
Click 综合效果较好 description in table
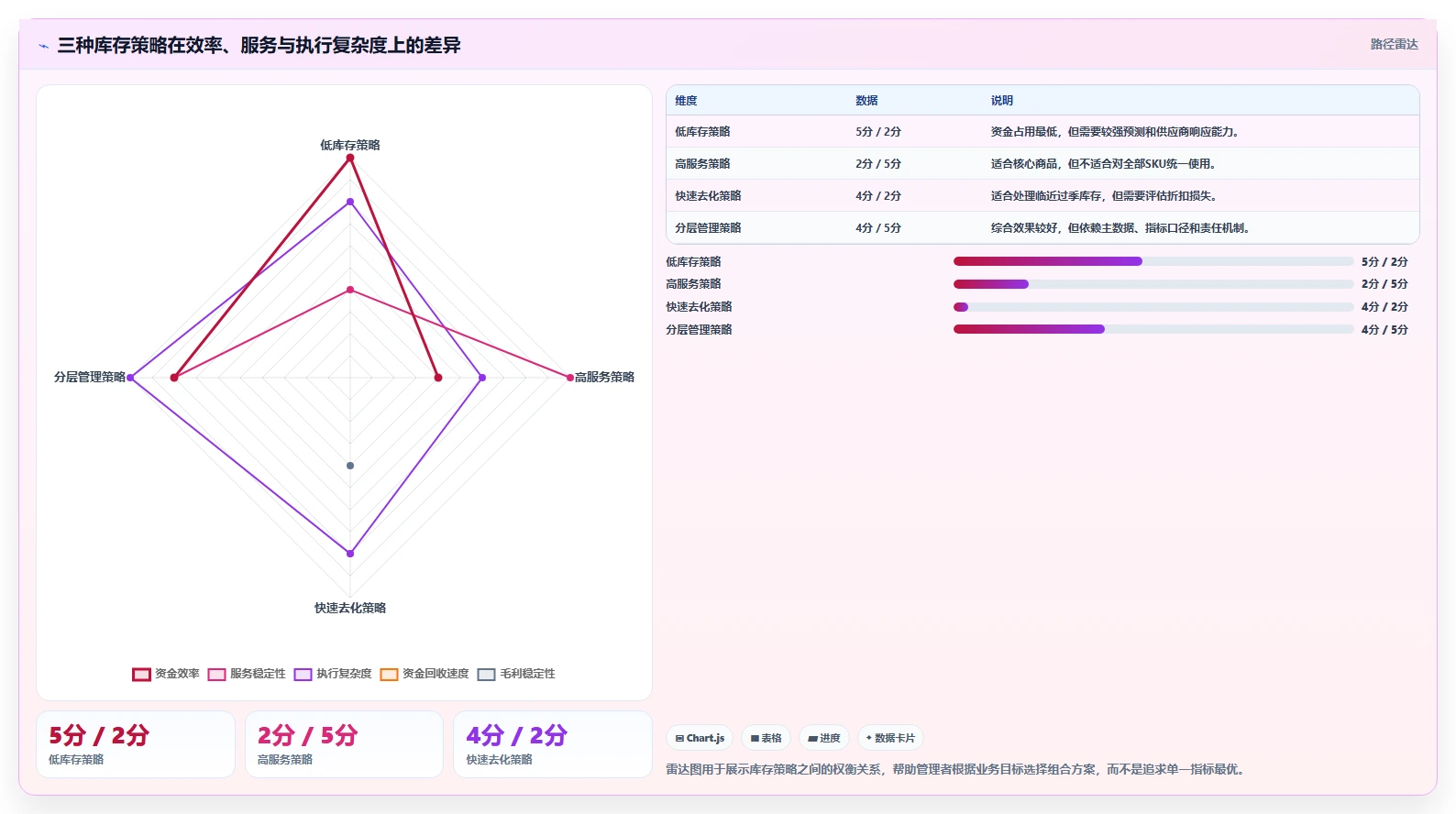coord(1121,228)
